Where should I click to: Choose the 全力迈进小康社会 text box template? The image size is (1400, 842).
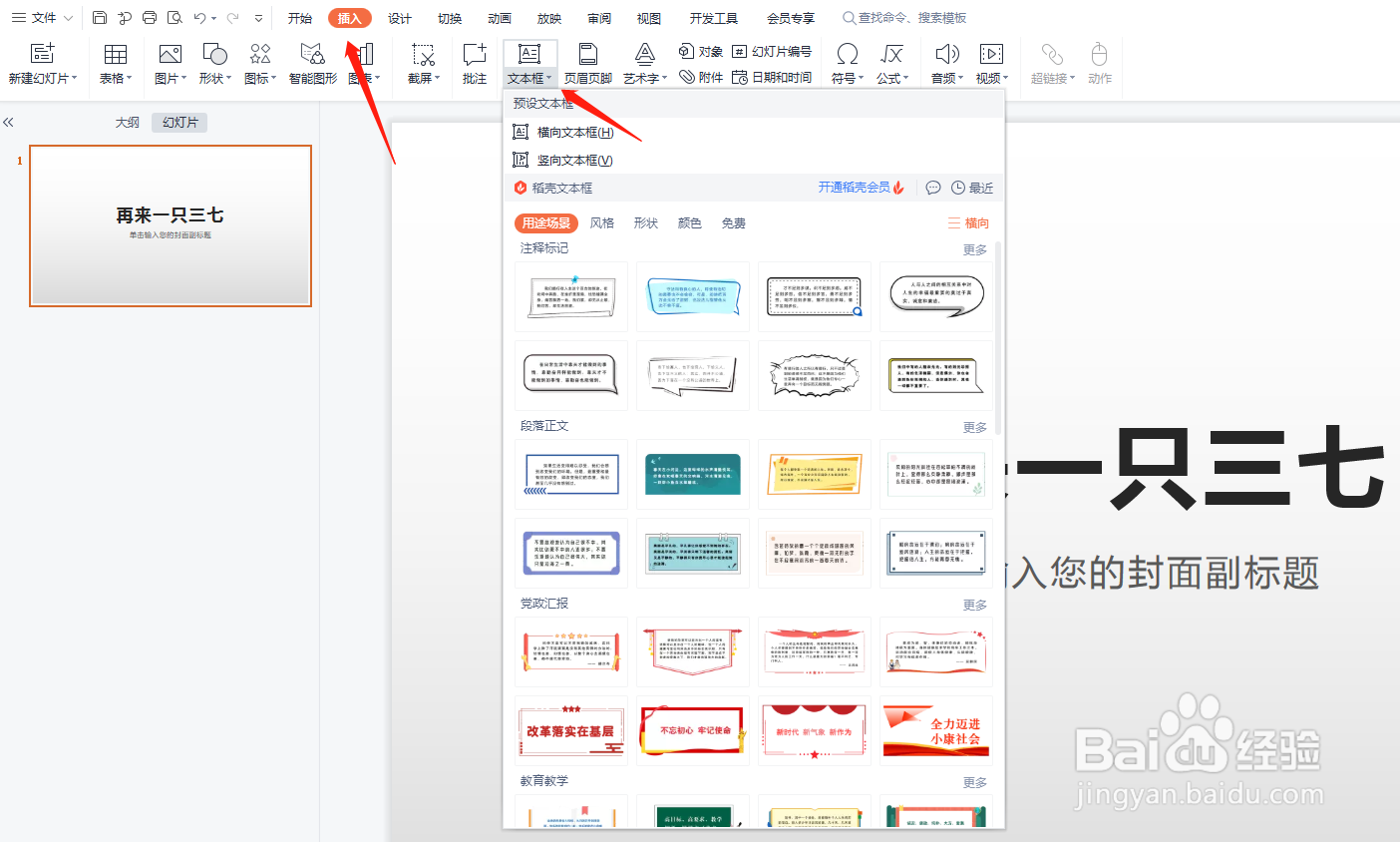936,730
